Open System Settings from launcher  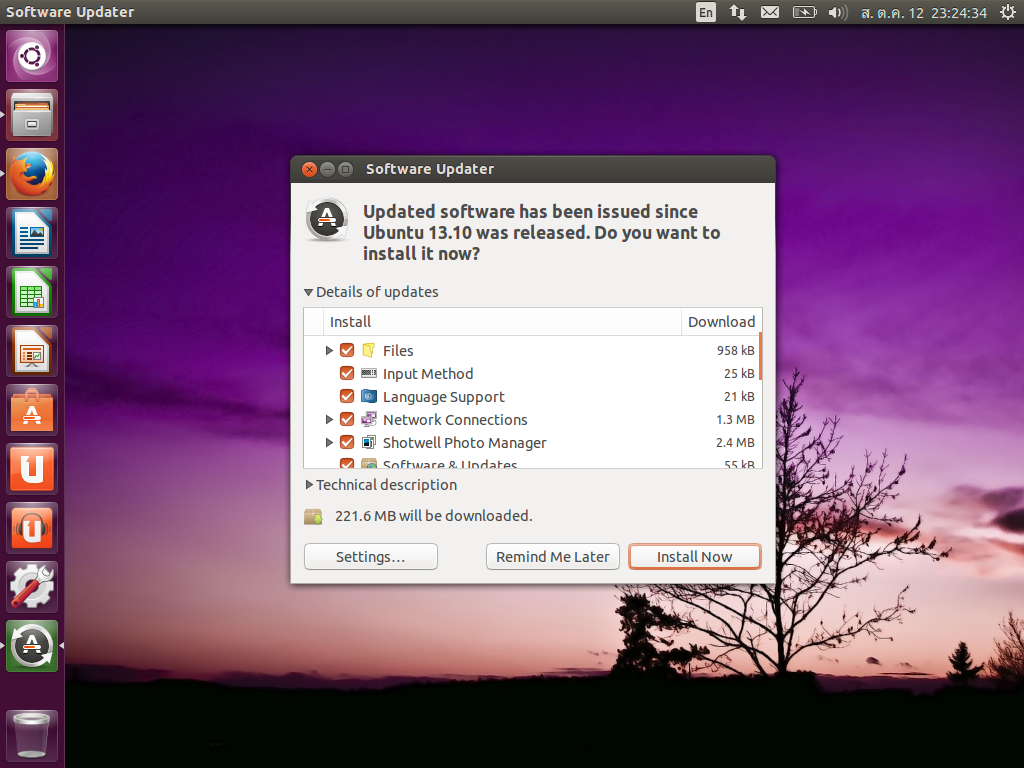pyautogui.click(x=32, y=587)
